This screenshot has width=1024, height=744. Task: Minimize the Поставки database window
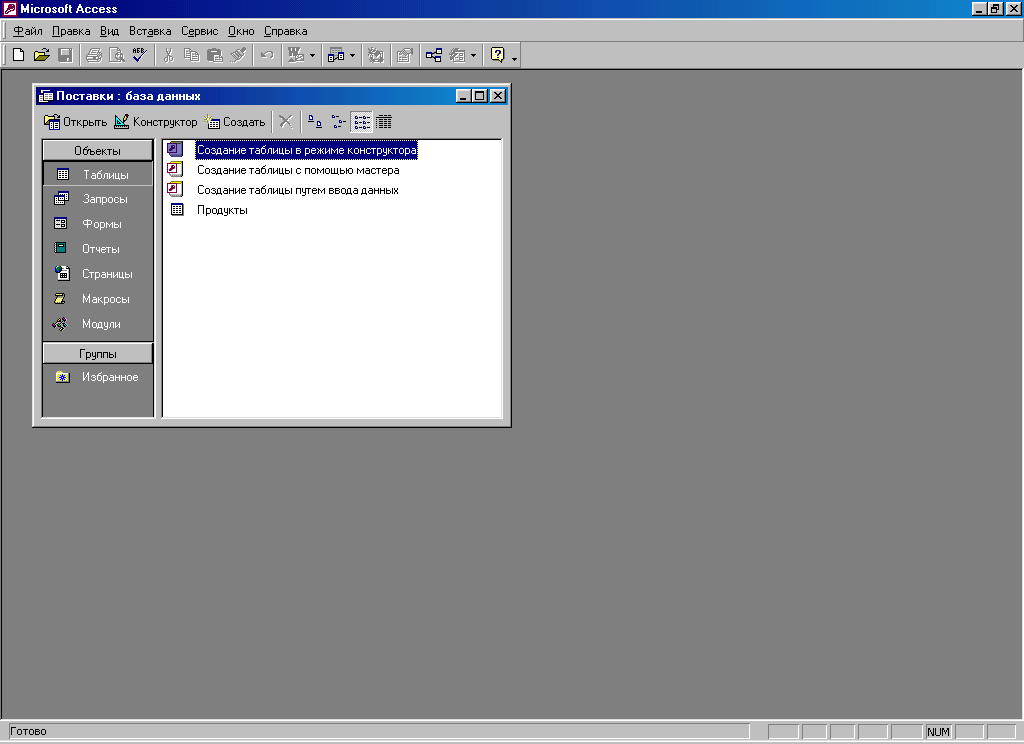coord(463,96)
